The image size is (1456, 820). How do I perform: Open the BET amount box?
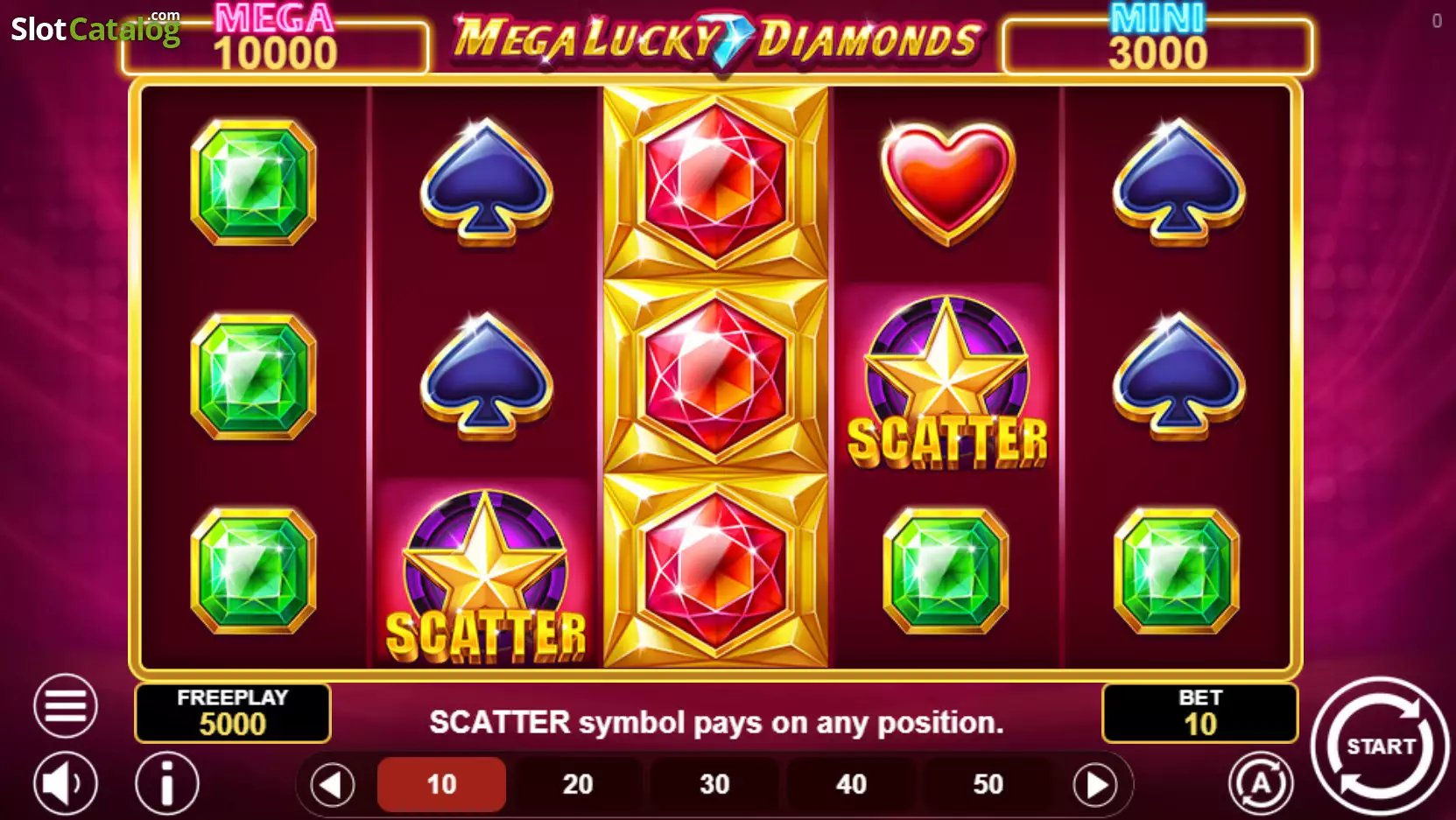coord(1199,712)
